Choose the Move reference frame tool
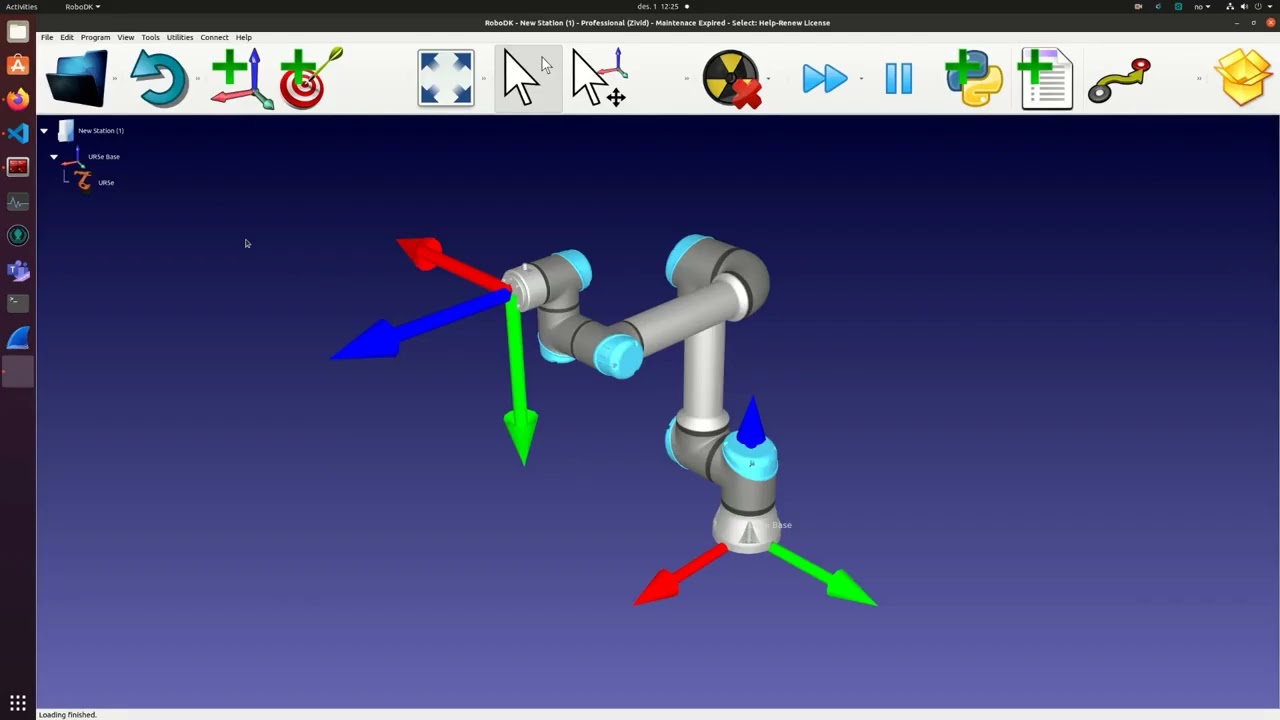Screen dimensions: 1280x720 pos(599,79)
